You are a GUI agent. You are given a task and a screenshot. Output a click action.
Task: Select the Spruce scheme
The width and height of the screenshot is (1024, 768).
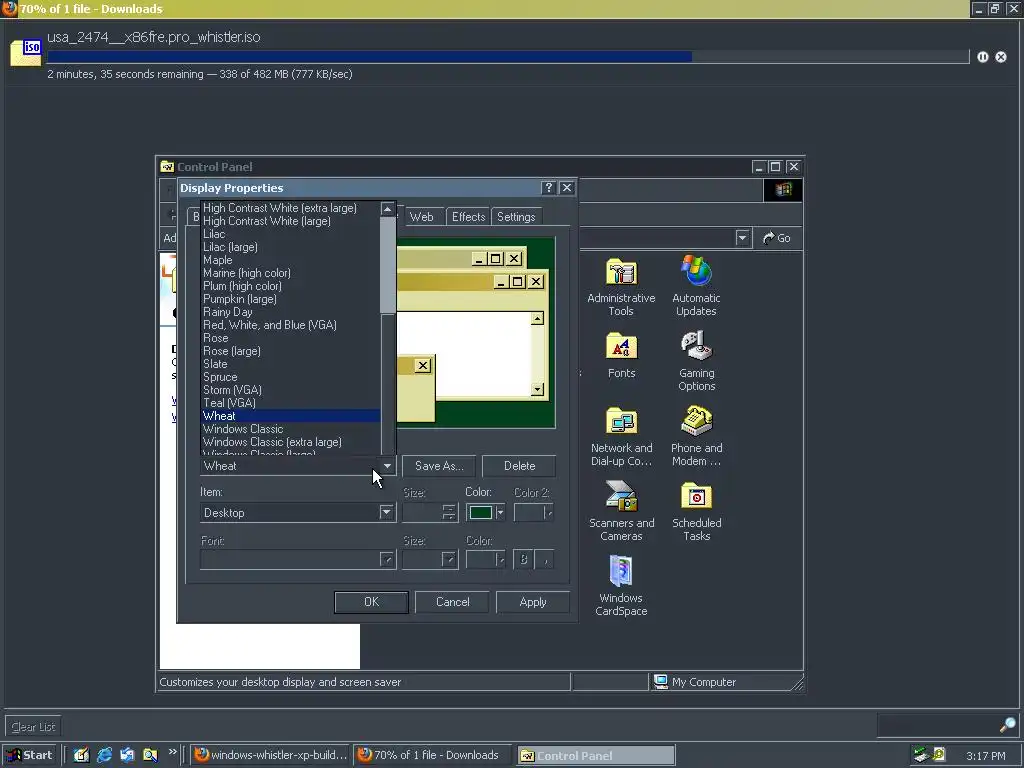(x=290, y=377)
